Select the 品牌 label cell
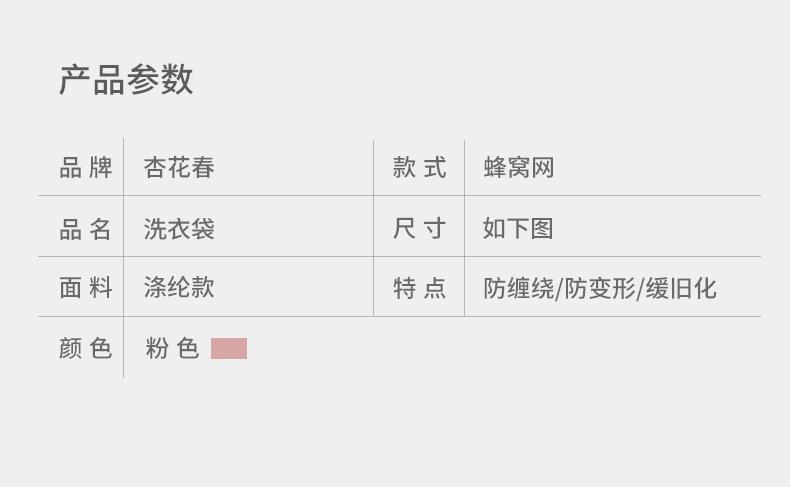Image resolution: width=790 pixels, height=487 pixels. click(86, 168)
